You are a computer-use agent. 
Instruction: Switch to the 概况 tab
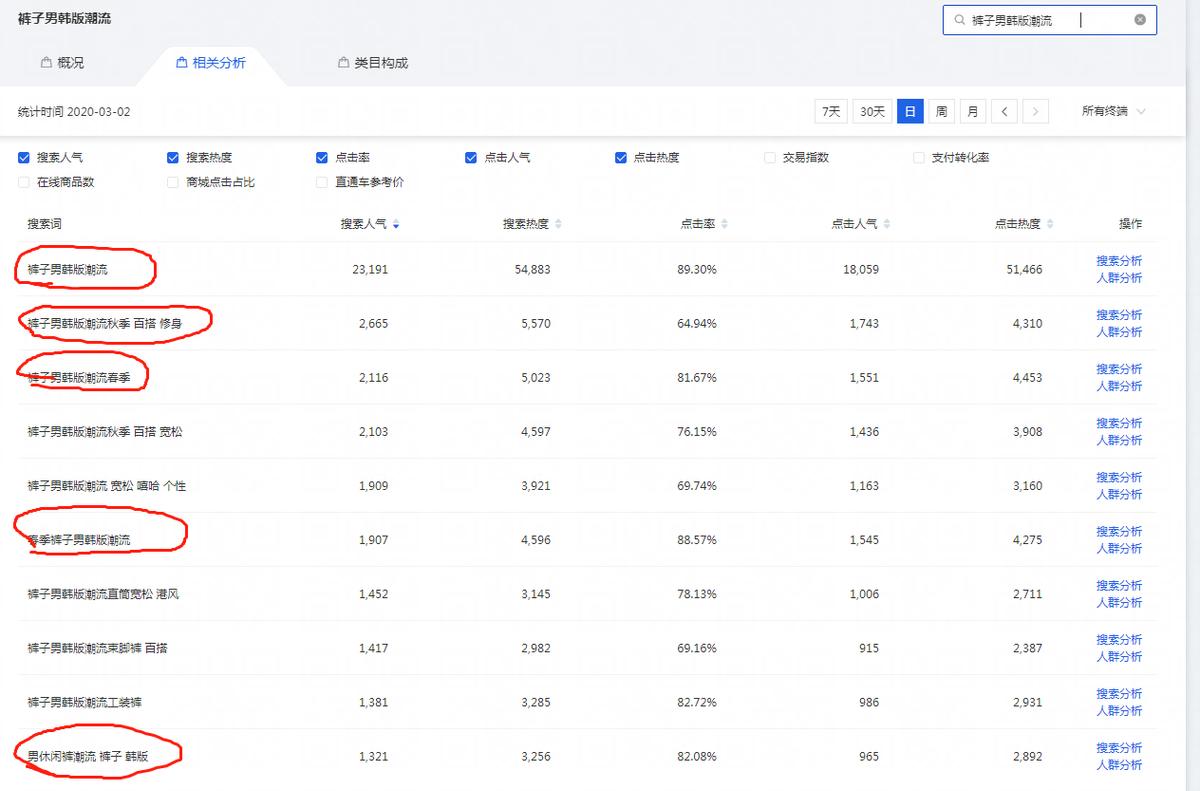pyautogui.click(x=62, y=62)
